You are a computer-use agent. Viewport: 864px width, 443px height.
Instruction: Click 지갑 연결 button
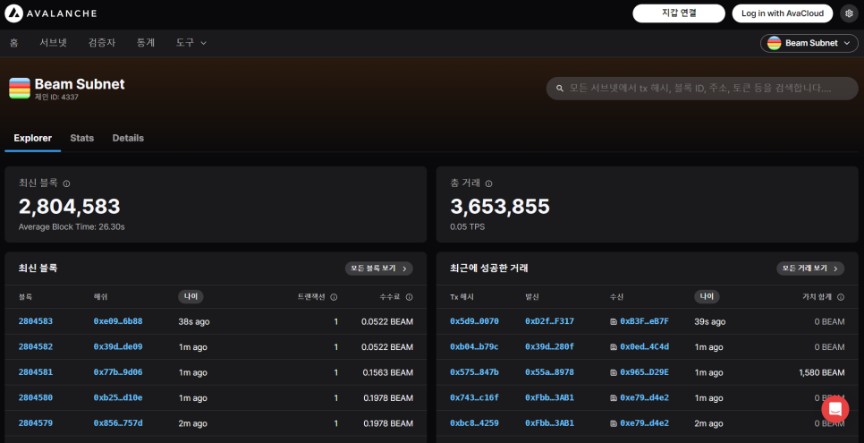(679, 13)
